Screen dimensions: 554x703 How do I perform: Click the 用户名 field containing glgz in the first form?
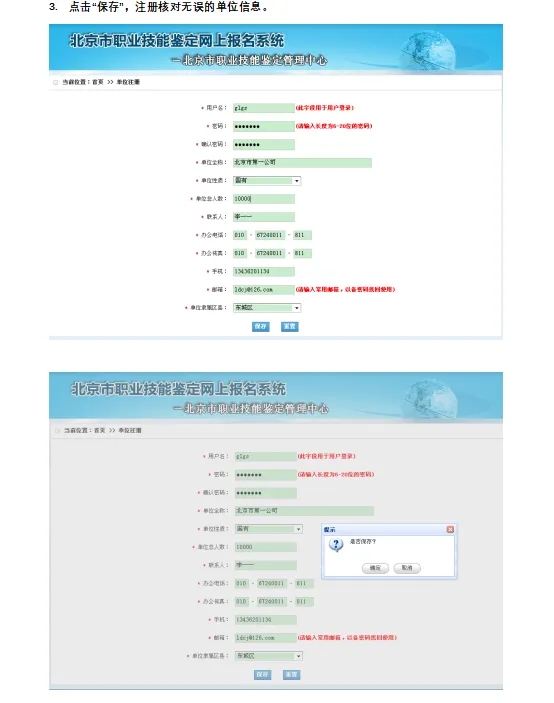(x=264, y=108)
